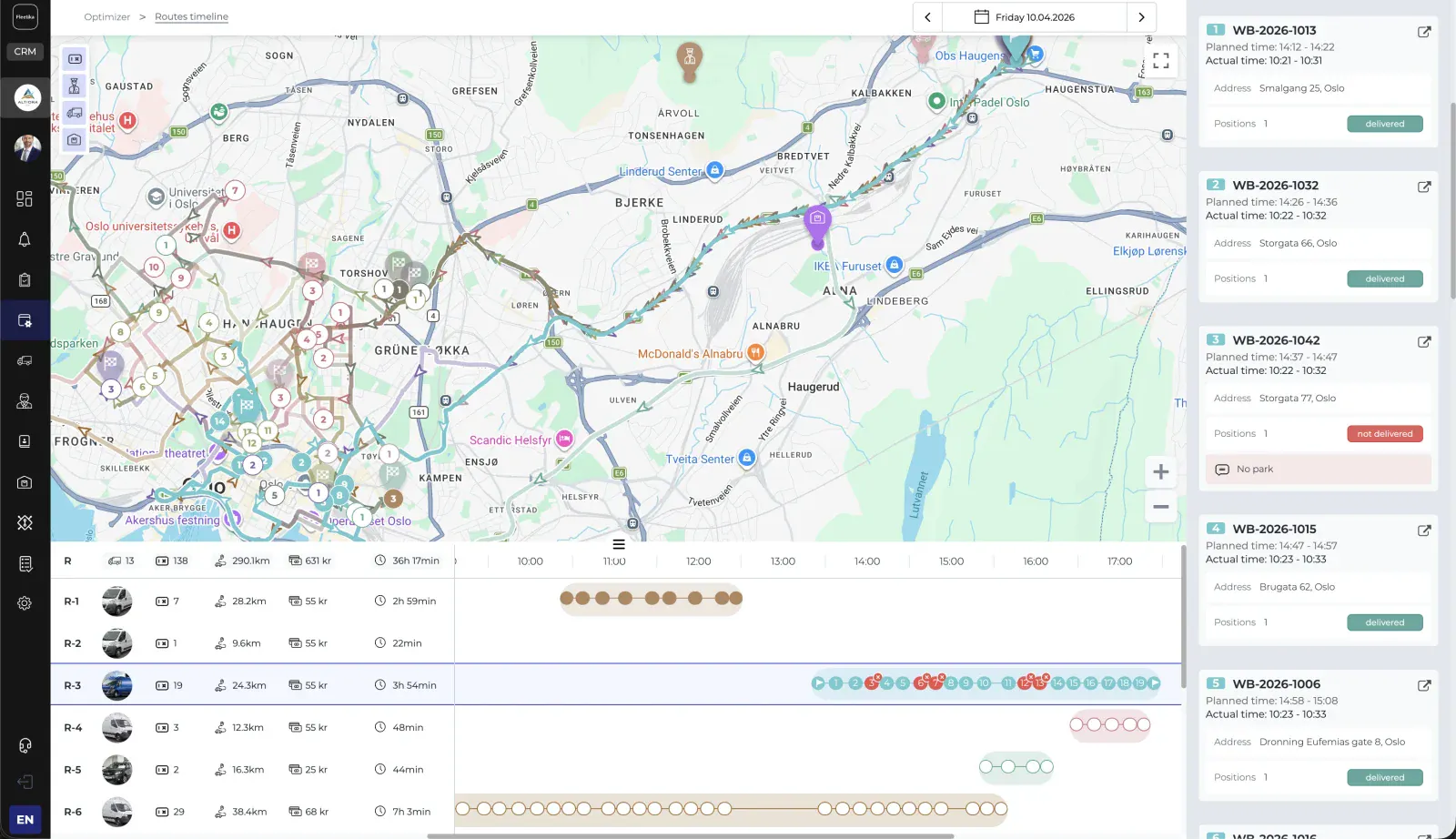Click the logout icon in sidebar
Image resolution: width=1456 pixels, height=839 pixels.
tap(25, 782)
